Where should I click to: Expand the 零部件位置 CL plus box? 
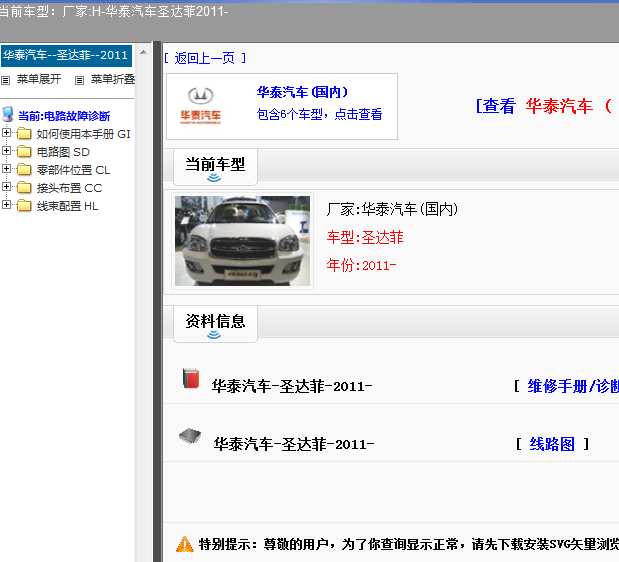[x=7, y=169]
